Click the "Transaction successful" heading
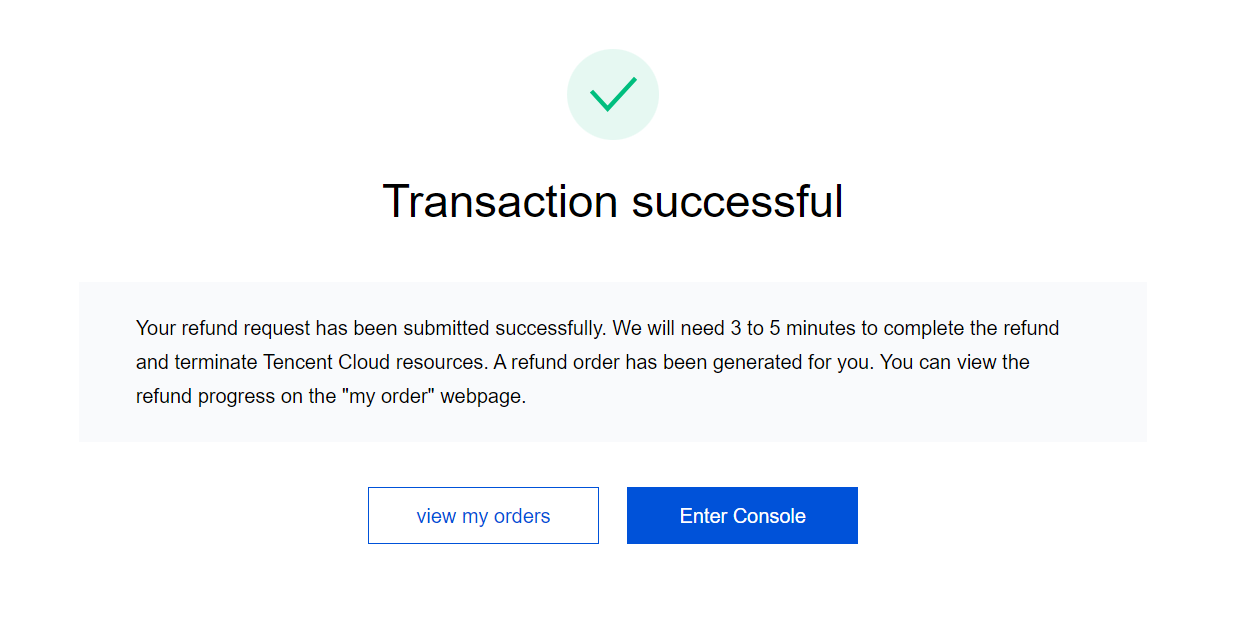Viewport: 1236px width, 619px height. [x=612, y=201]
